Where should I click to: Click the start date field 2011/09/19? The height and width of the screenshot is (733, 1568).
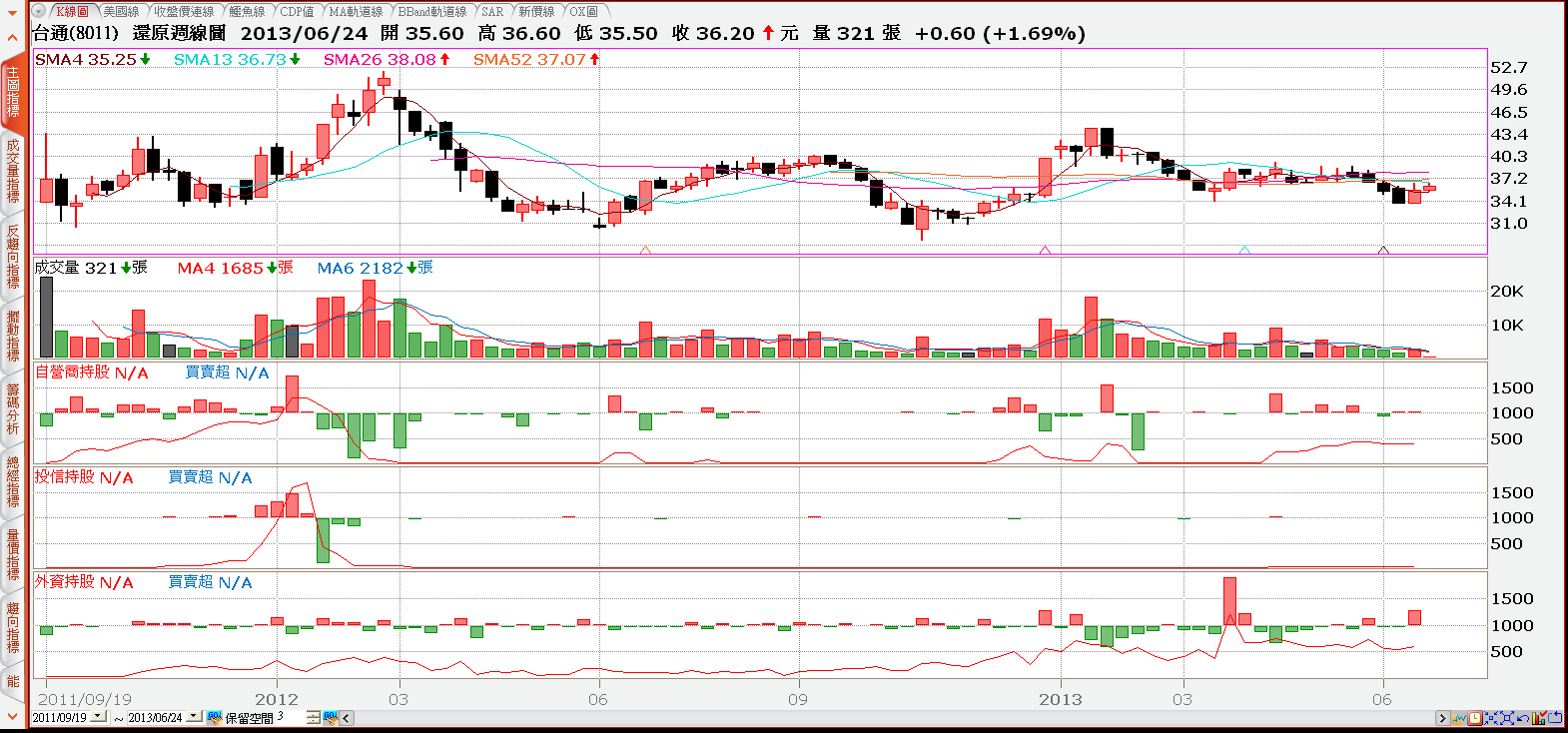coord(60,717)
